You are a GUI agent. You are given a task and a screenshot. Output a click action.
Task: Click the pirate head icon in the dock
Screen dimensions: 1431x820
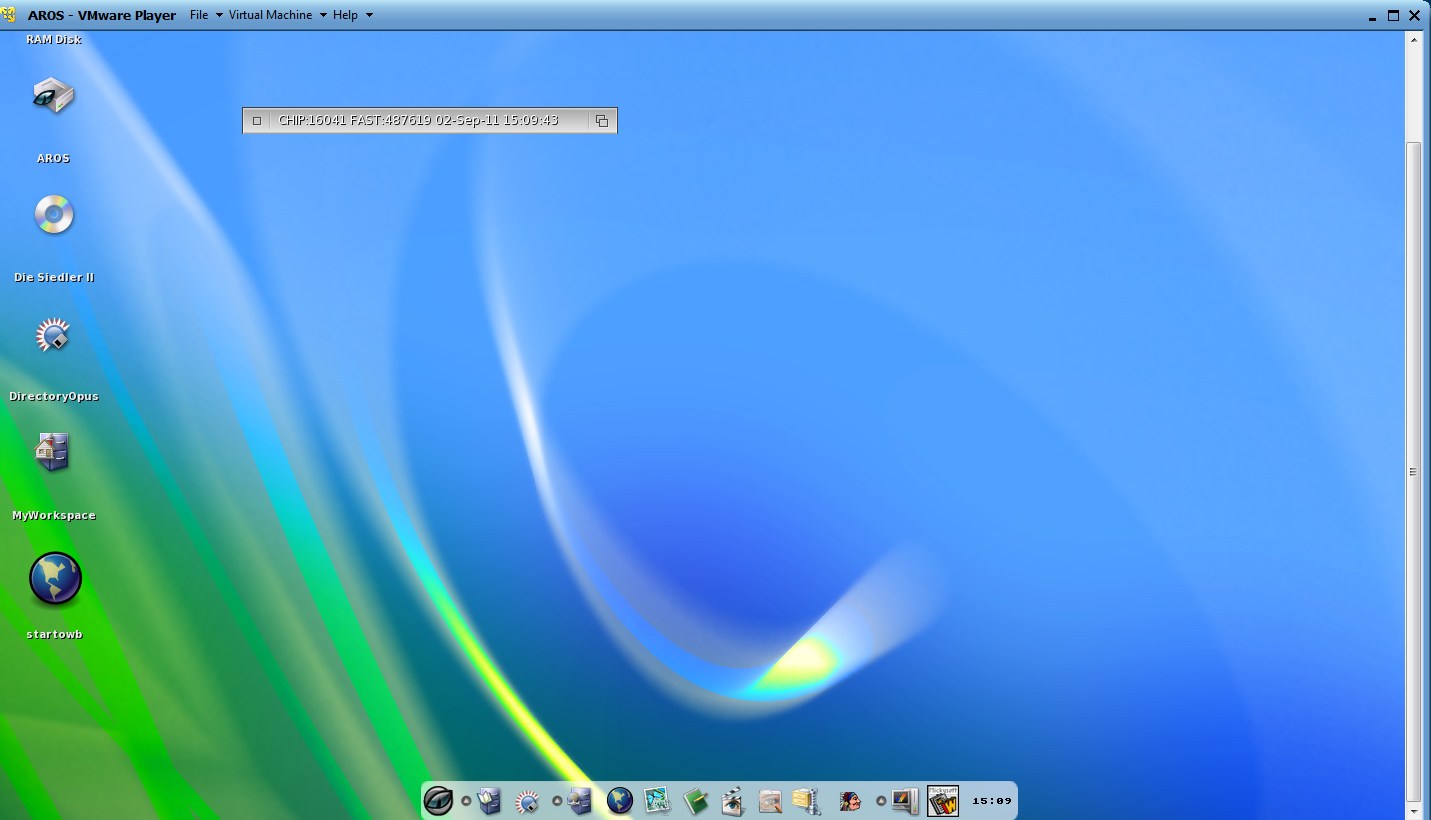click(x=850, y=800)
